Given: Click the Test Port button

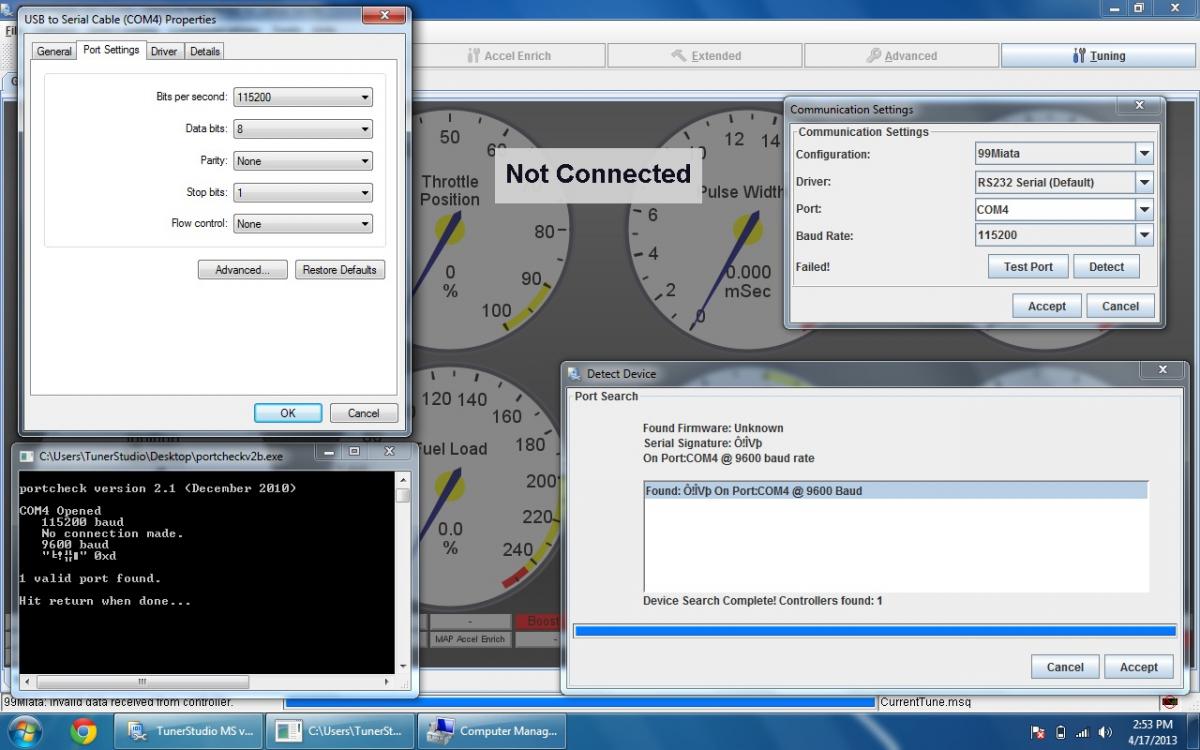Looking at the screenshot, I should [x=1028, y=267].
